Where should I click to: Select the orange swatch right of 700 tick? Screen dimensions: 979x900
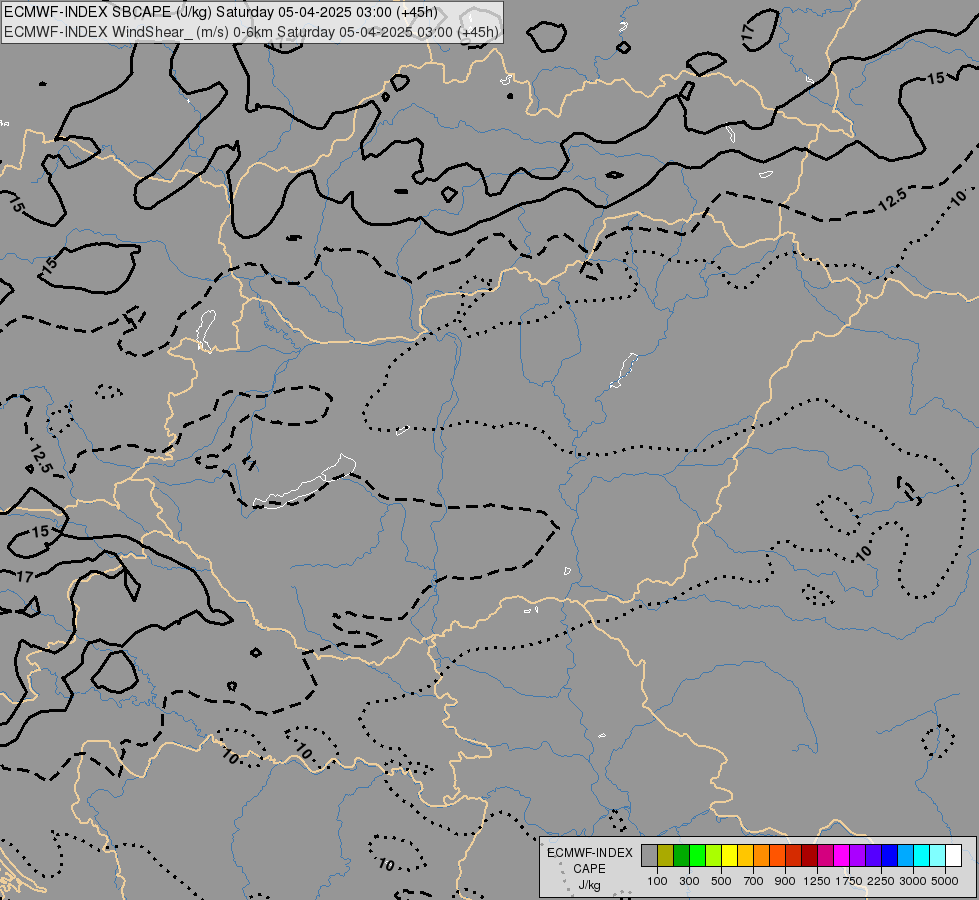coord(761,856)
